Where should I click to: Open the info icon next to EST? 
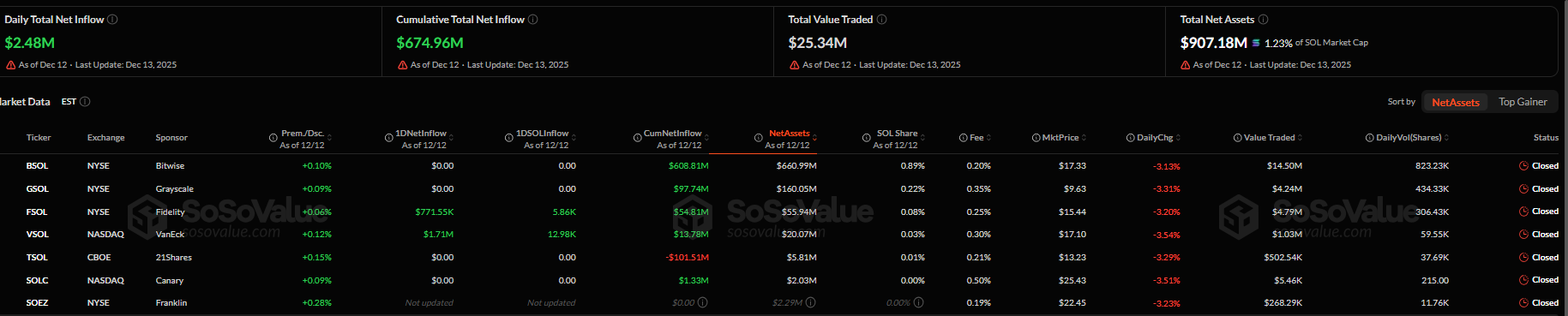point(85,102)
